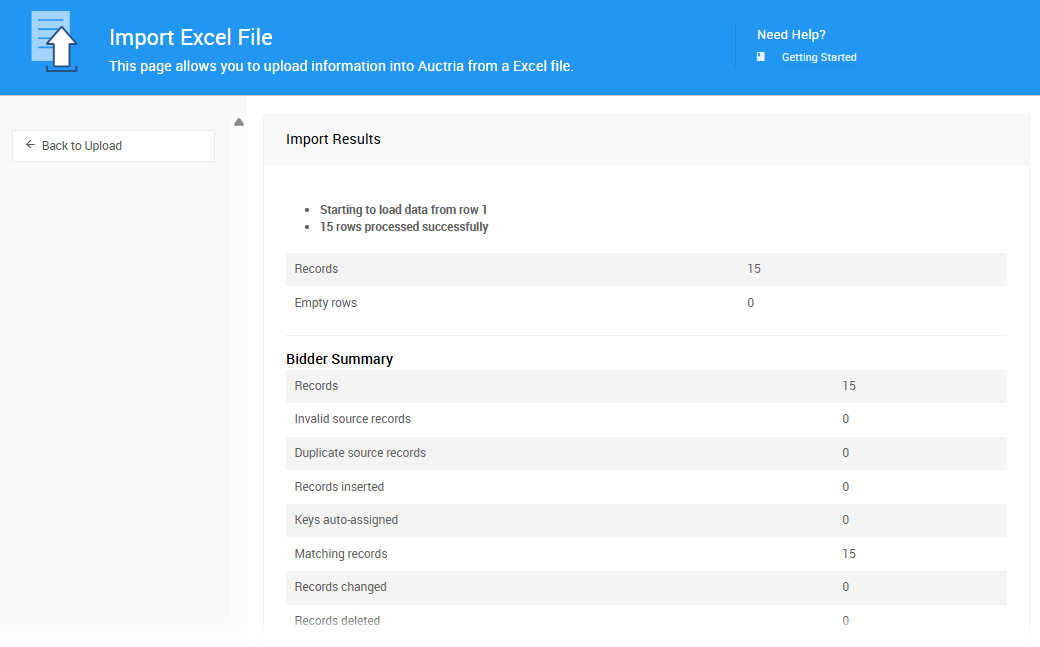Select the Records row showing 15
Image resolution: width=1040 pixels, height=647 pixels.
[647, 268]
